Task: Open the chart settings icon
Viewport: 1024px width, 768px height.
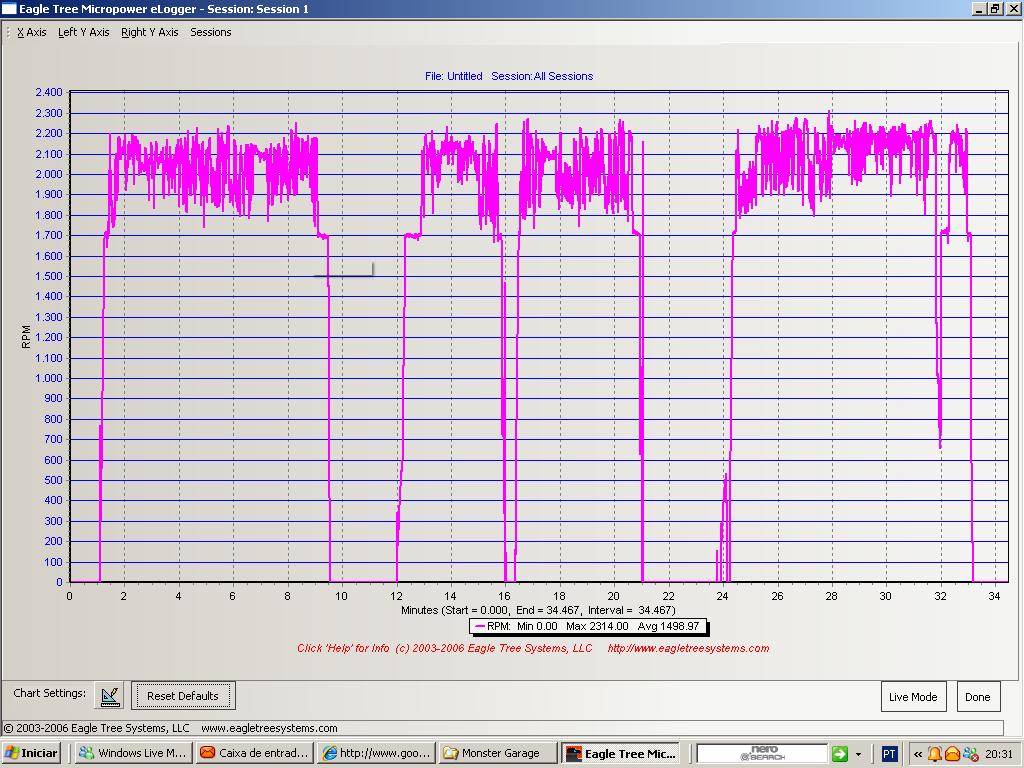Action: click(110, 696)
